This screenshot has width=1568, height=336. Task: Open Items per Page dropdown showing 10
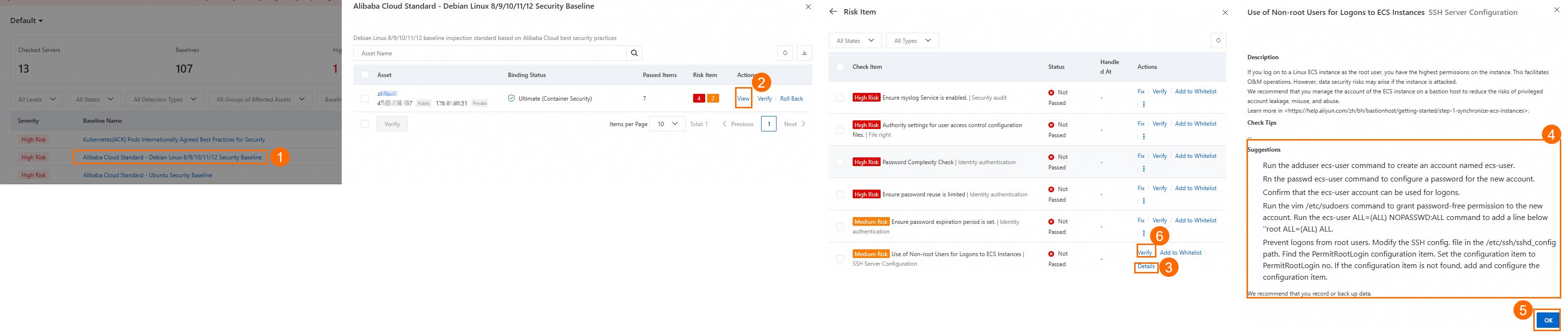point(667,124)
